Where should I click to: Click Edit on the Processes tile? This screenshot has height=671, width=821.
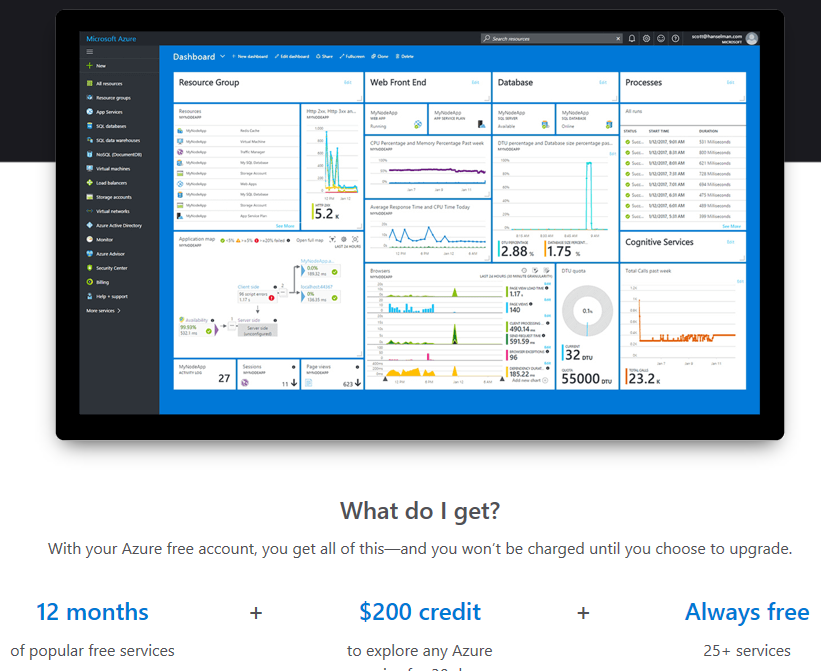[x=730, y=82]
